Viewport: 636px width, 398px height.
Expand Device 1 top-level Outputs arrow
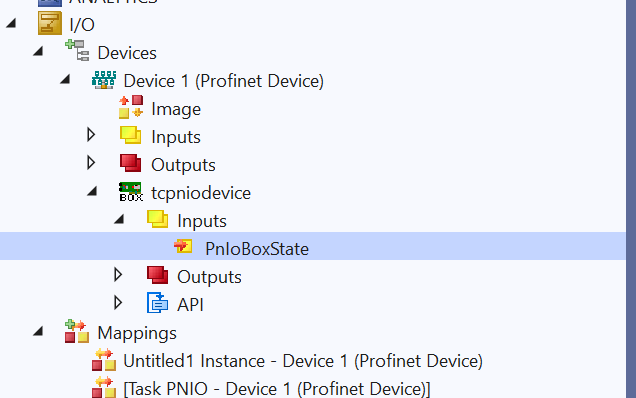(x=91, y=163)
